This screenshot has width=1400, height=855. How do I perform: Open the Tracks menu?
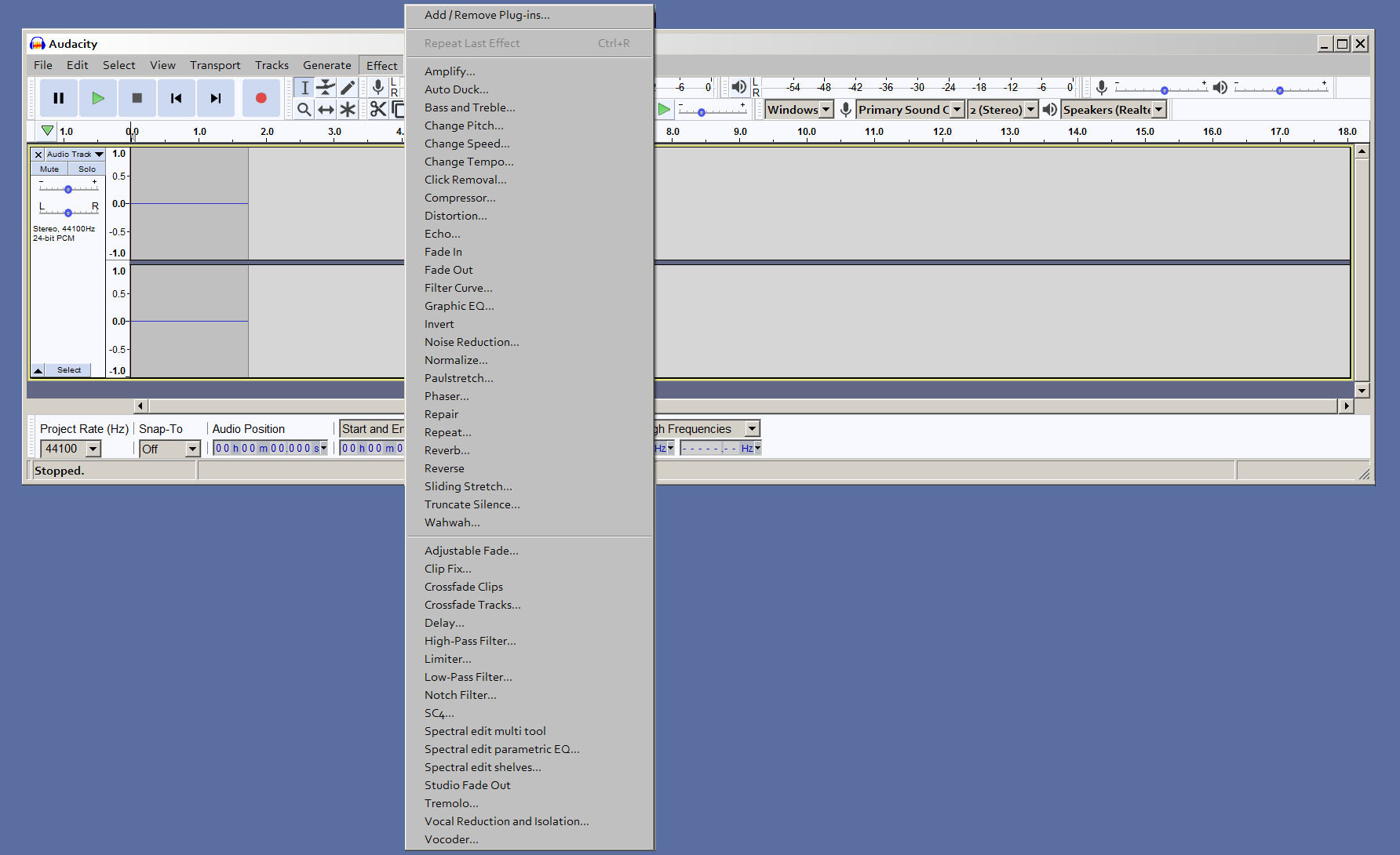pos(272,65)
